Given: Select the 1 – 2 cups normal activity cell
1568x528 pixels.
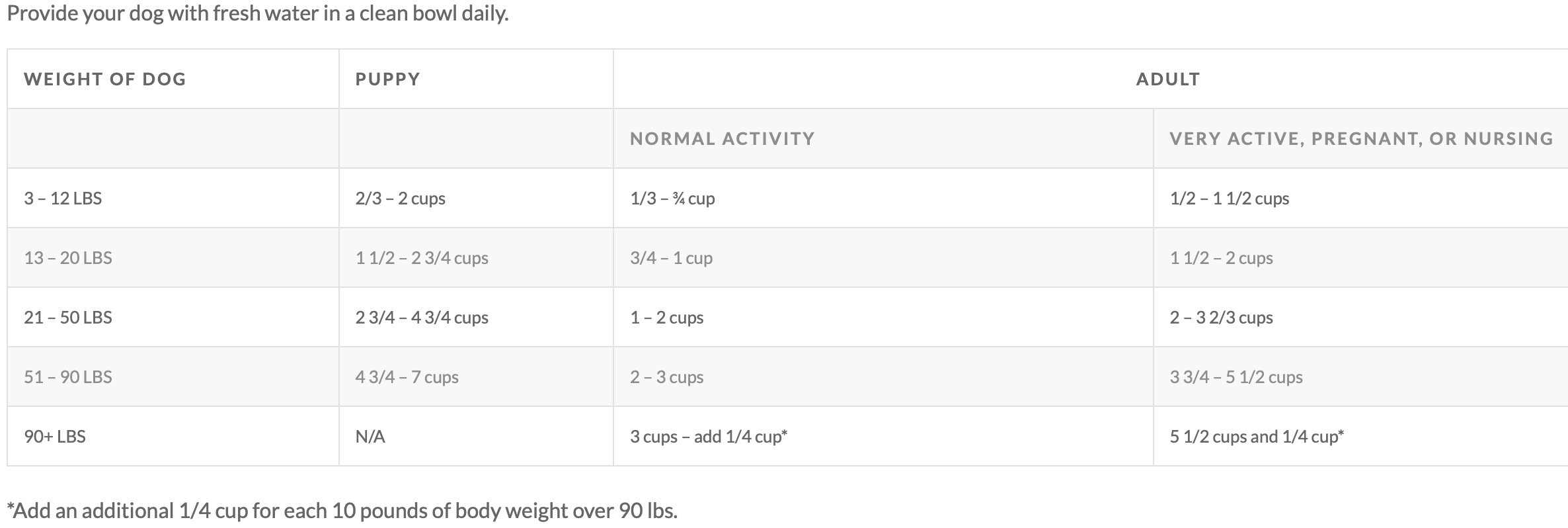Looking at the screenshot, I should coord(666,318).
